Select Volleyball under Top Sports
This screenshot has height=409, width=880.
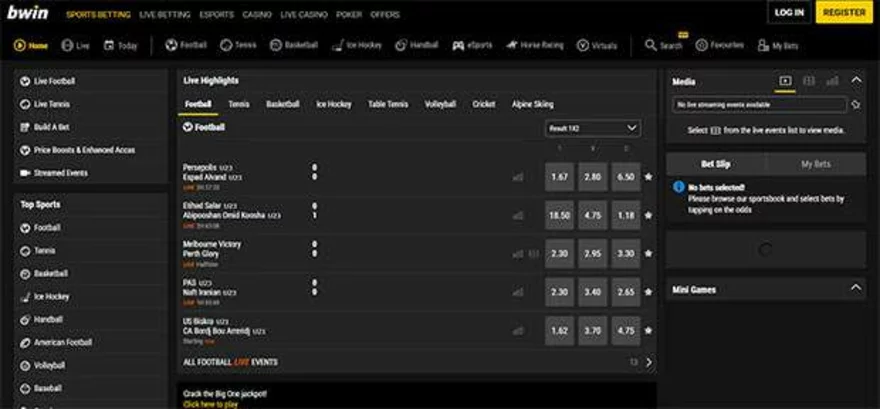pos(91,366)
